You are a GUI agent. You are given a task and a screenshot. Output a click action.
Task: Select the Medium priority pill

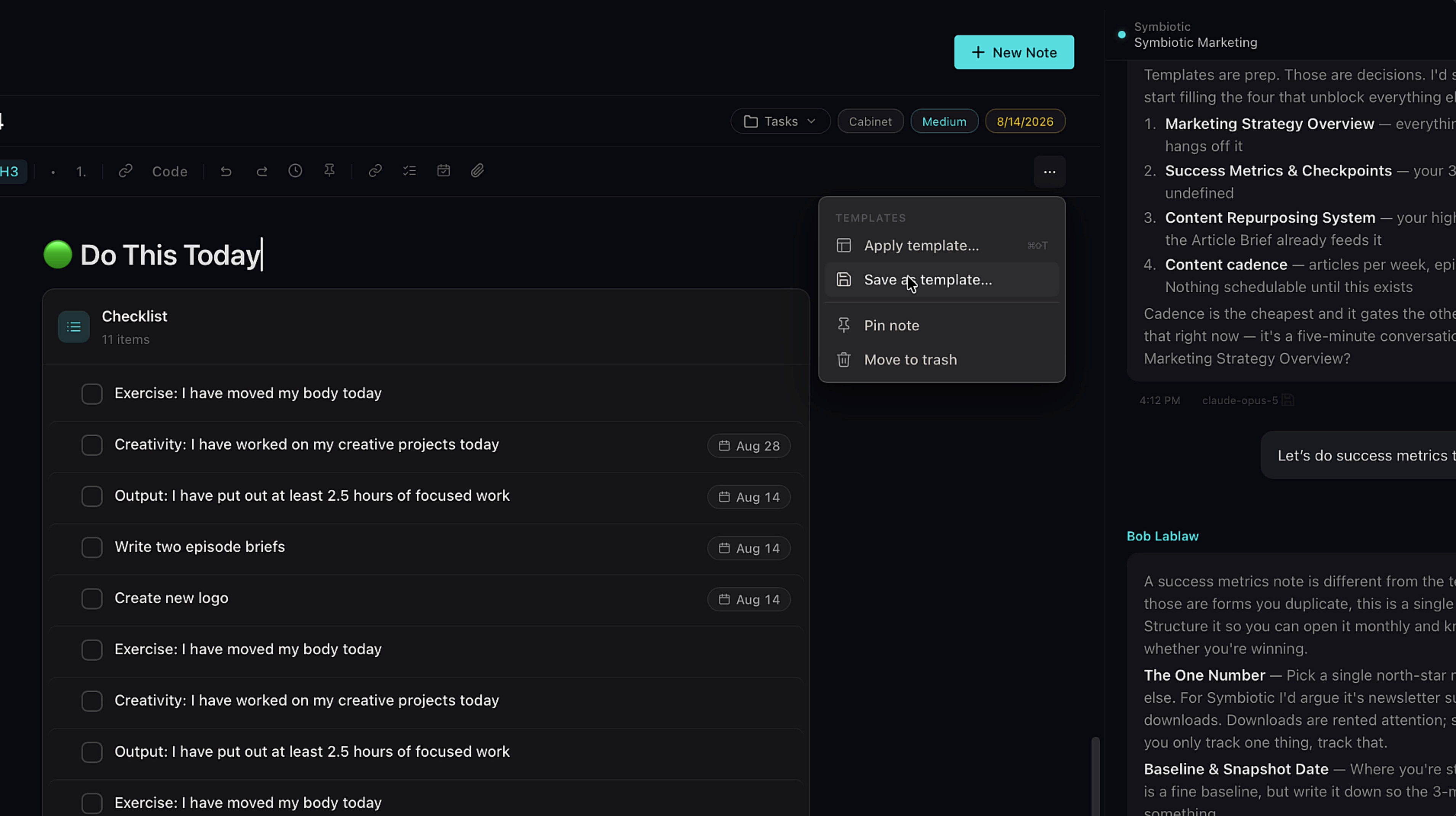pos(944,122)
